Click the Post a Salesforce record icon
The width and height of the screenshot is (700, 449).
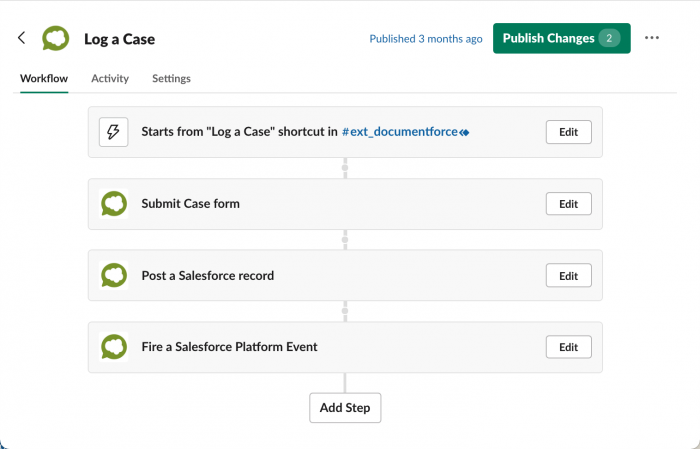pos(114,275)
